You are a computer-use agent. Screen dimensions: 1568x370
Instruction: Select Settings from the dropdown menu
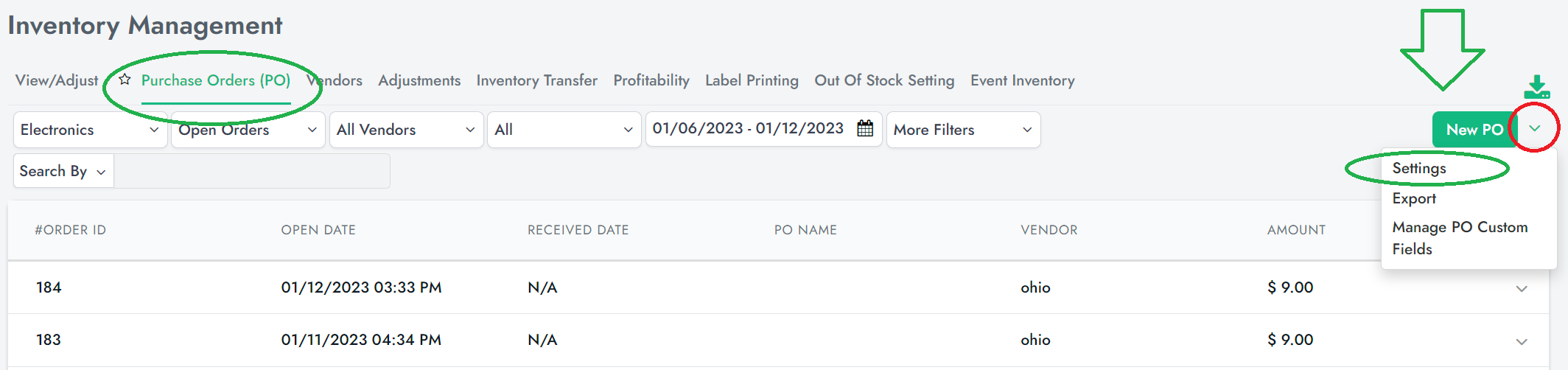point(1419,168)
